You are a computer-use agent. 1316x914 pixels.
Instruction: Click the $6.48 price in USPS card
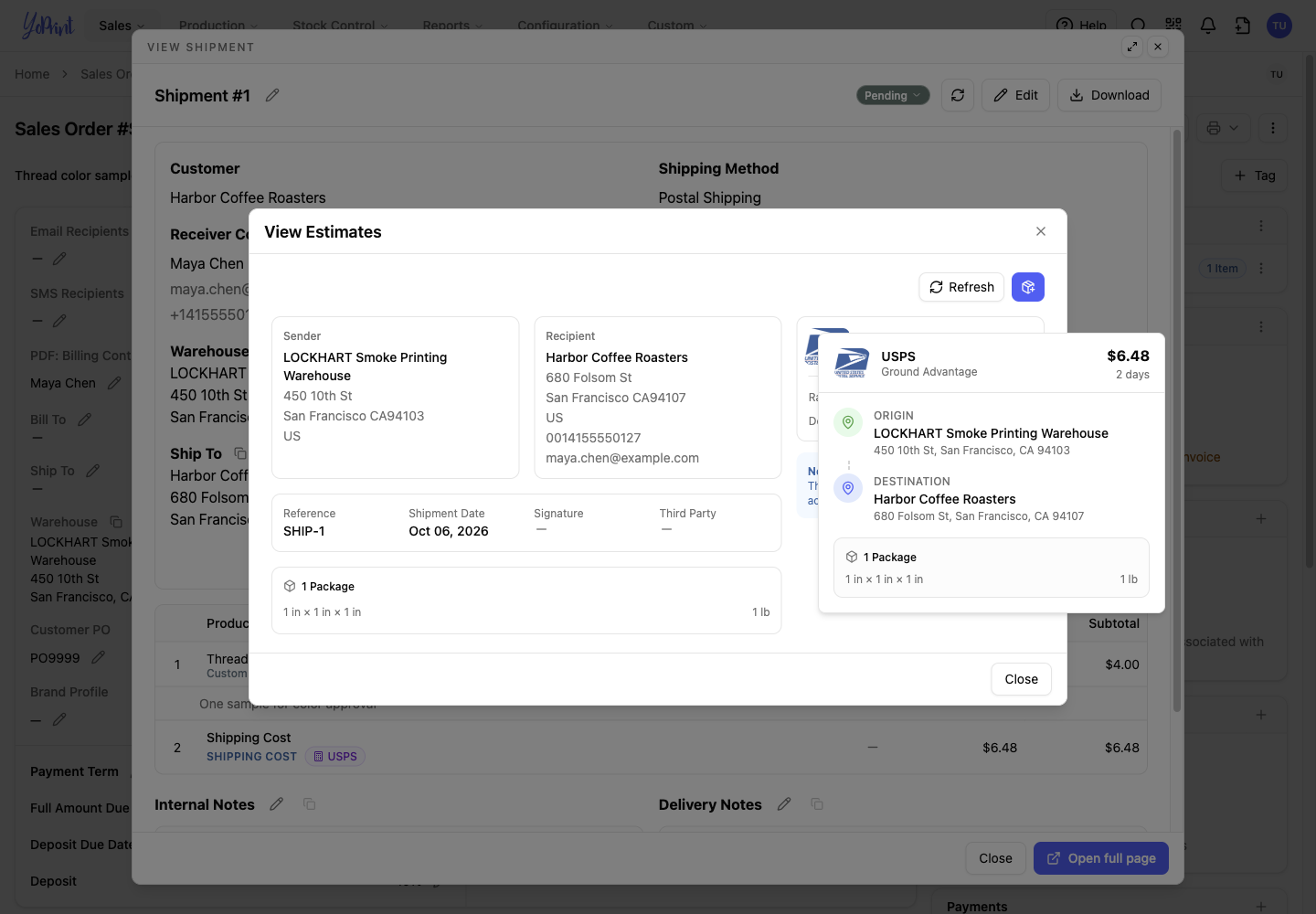[1128, 356]
